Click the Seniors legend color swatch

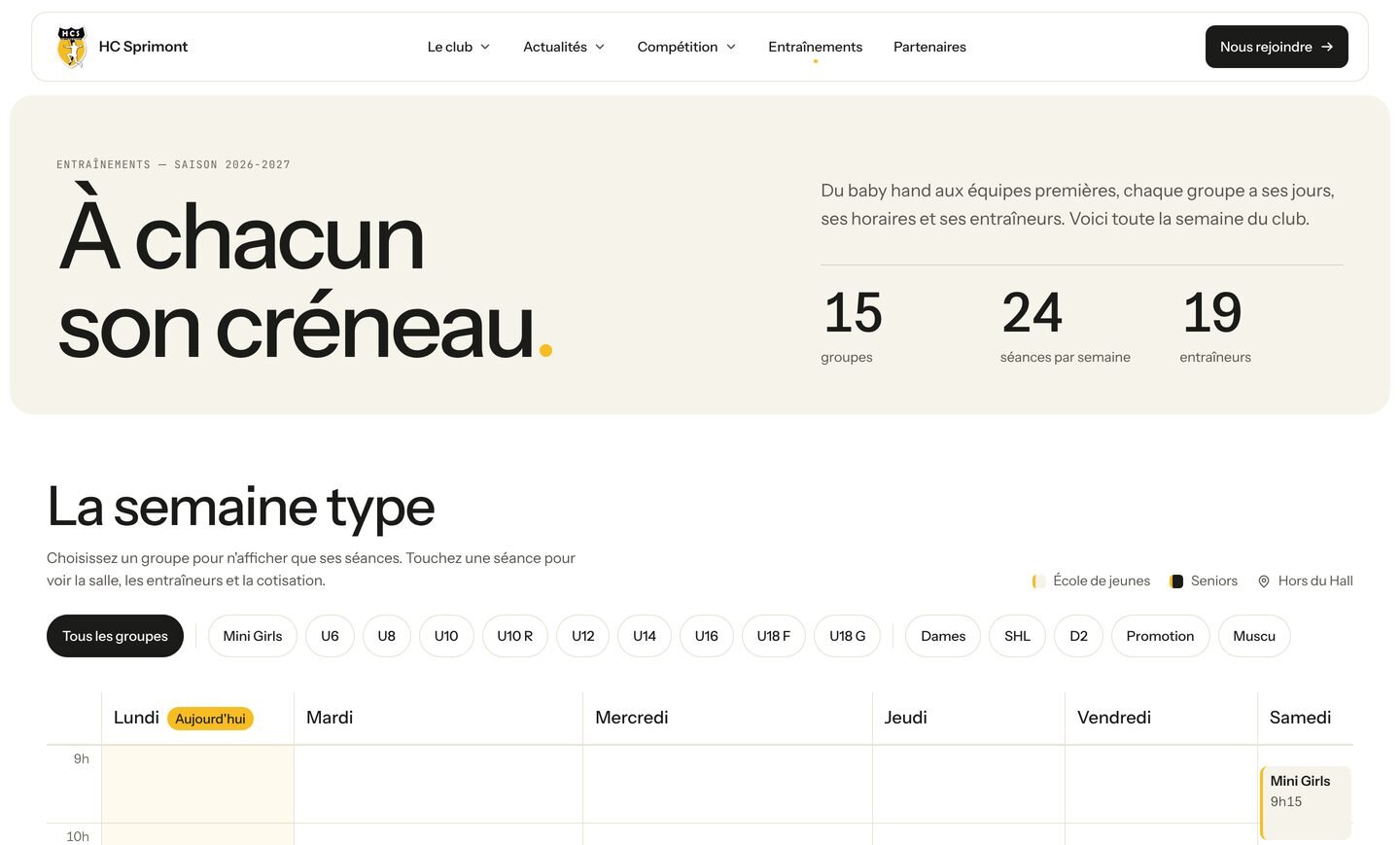click(x=1176, y=581)
